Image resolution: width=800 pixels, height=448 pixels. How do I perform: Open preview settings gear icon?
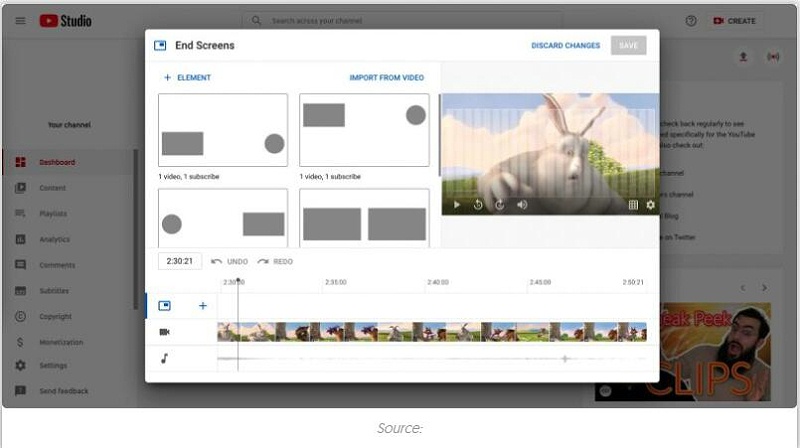[650, 205]
